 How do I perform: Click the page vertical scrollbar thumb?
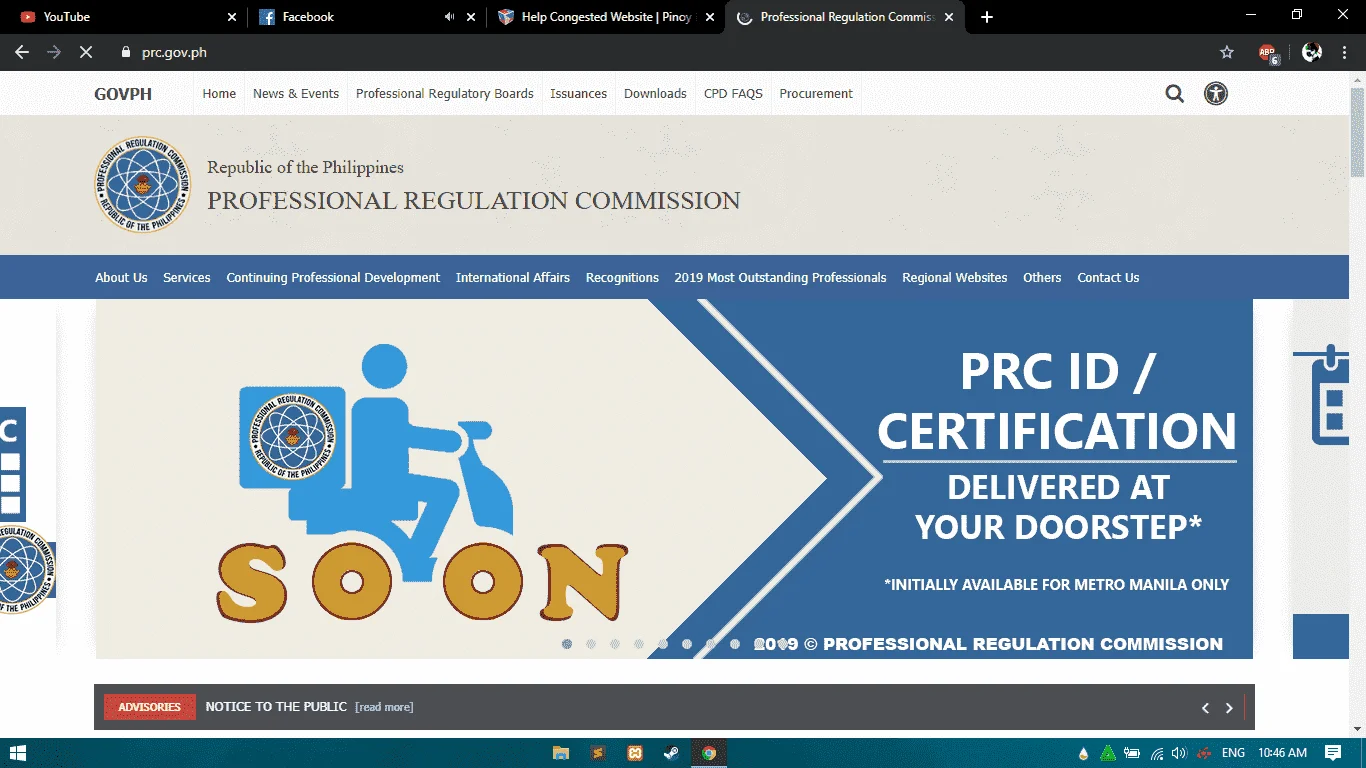point(1357,130)
